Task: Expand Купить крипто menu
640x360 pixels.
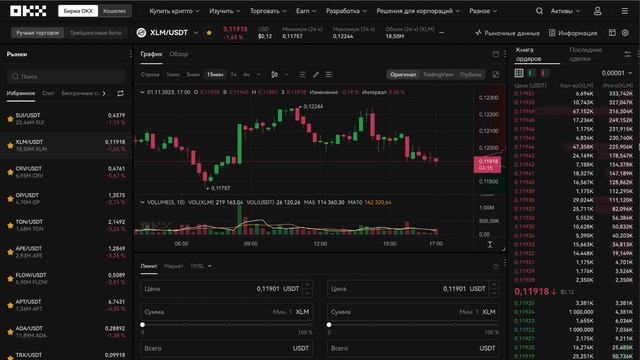Action: [x=174, y=11]
